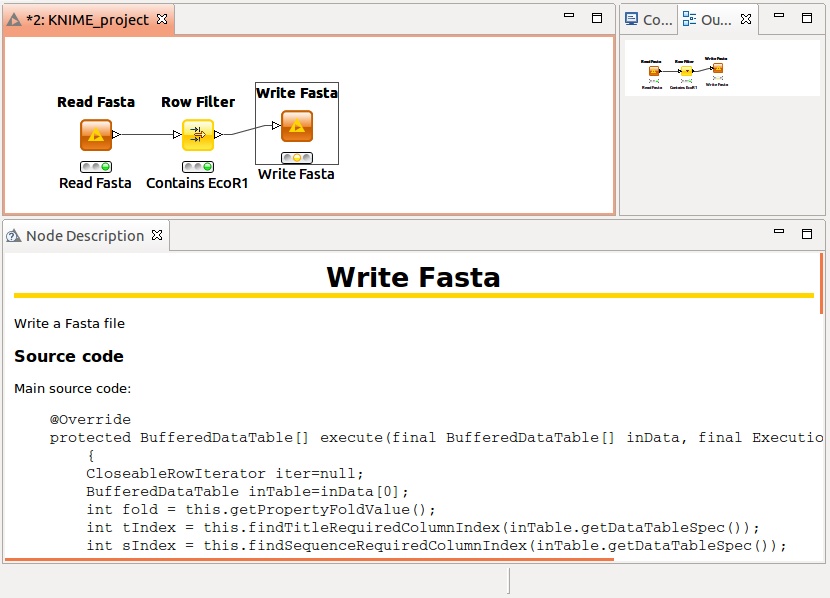The width and height of the screenshot is (830, 598).
Task: Click the Node Description vertical scrollbar
Action: click(x=822, y=283)
